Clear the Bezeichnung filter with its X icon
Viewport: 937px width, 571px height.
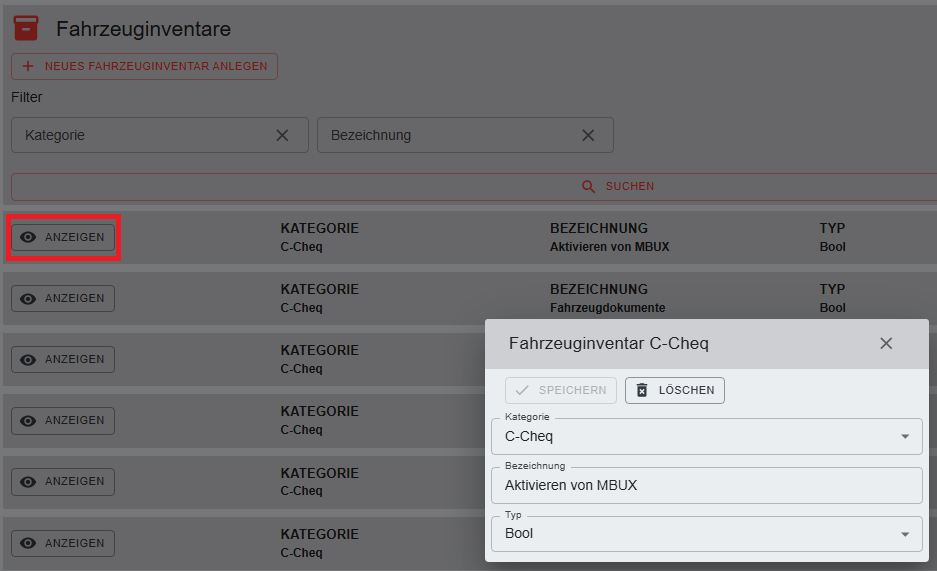coord(588,135)
